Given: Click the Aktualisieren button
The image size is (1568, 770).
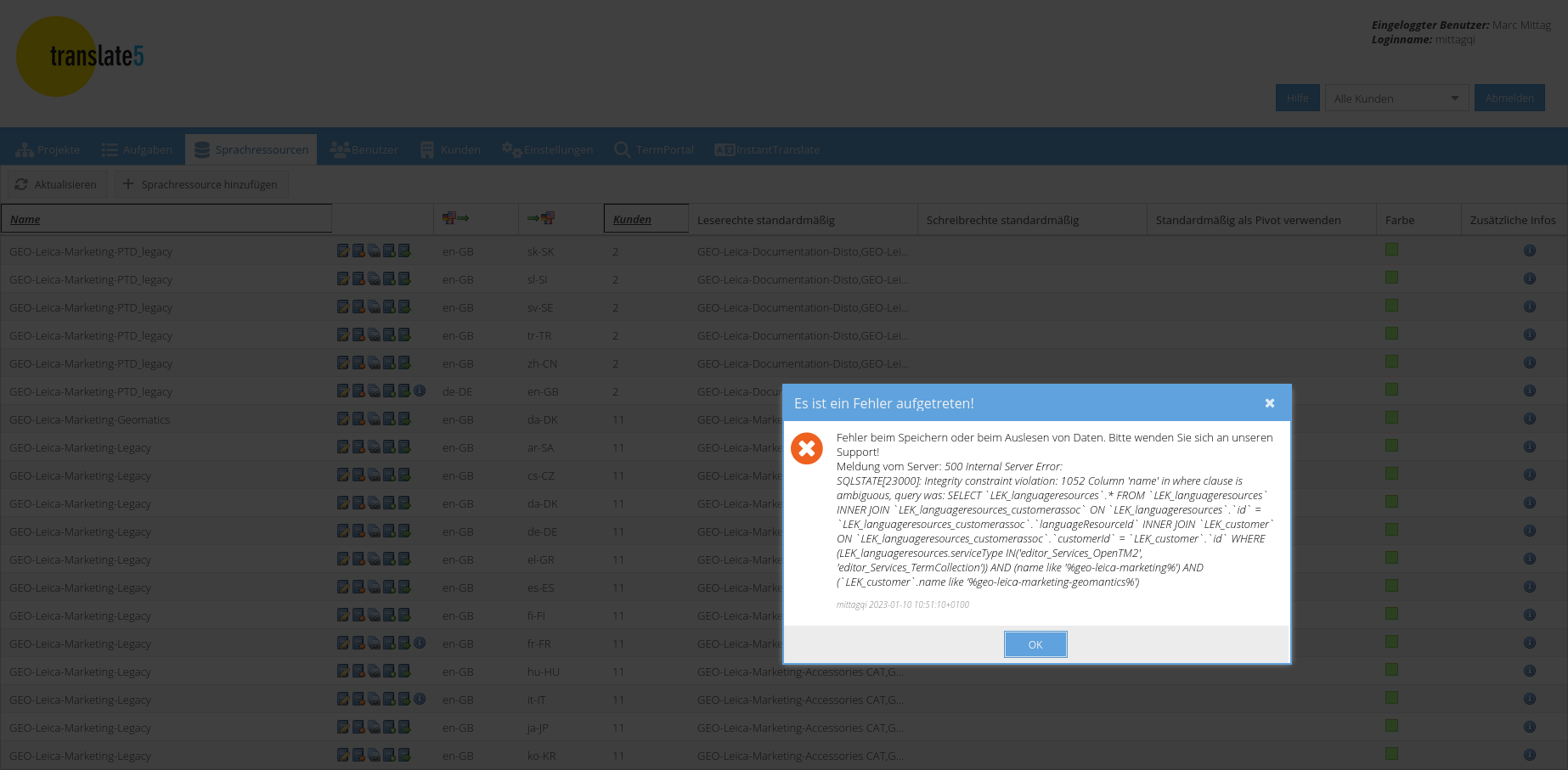Looking at the screenshot, I should pyautogui.click(x=56, y=184).
